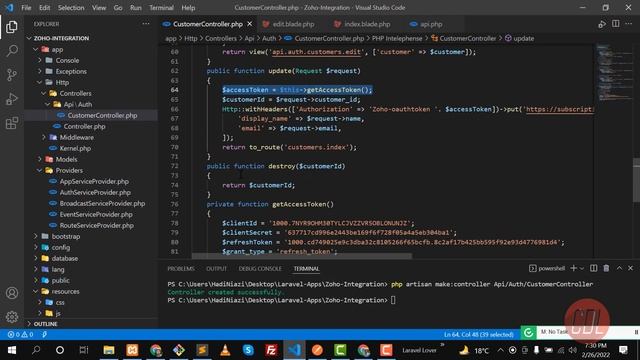Open Skype from taskbar
Image resolution: width=640 pixels, height=360 pixels.
pos(248,350)
